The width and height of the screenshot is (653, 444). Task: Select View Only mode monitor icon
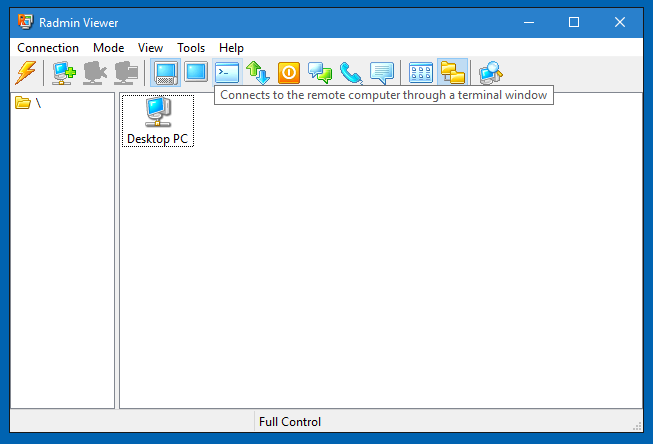[x=196, y=72]
